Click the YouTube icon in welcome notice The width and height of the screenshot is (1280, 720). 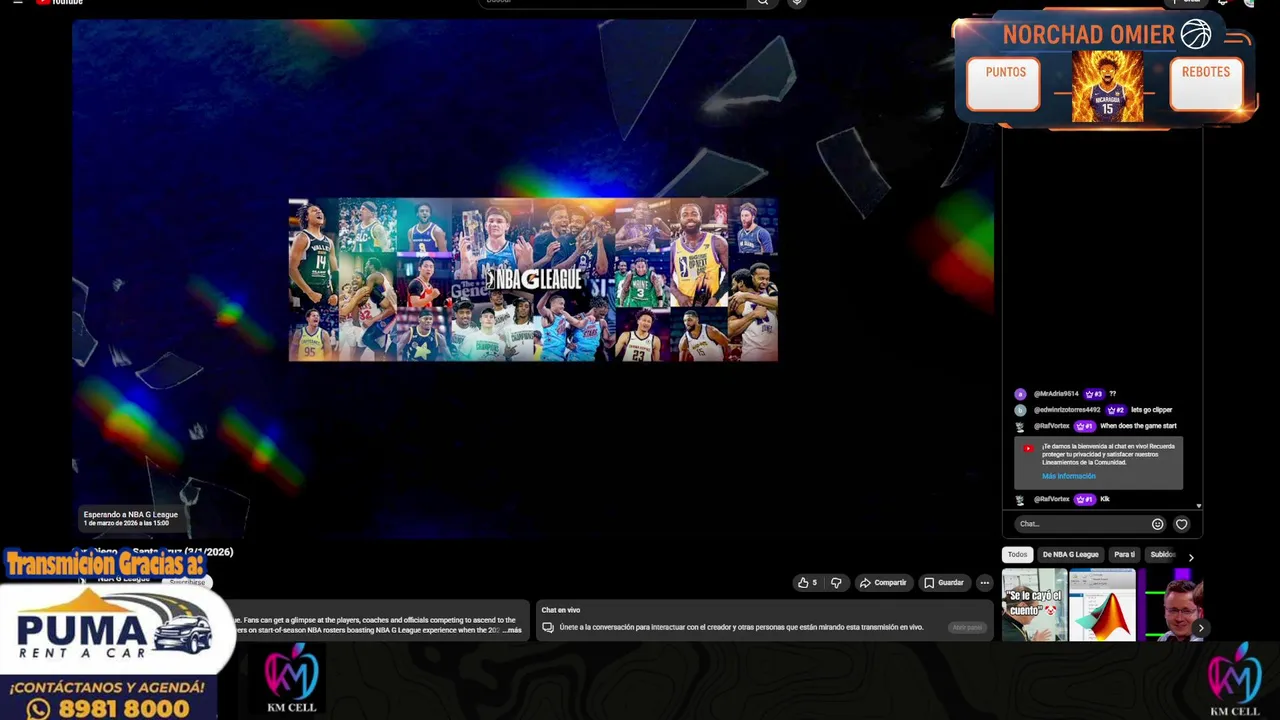point(1027,448)
